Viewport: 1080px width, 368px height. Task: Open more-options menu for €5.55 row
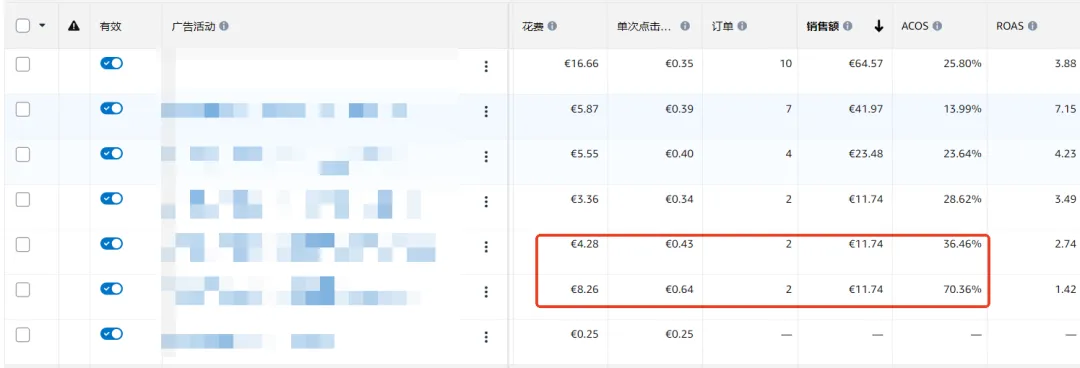point(486,156)
